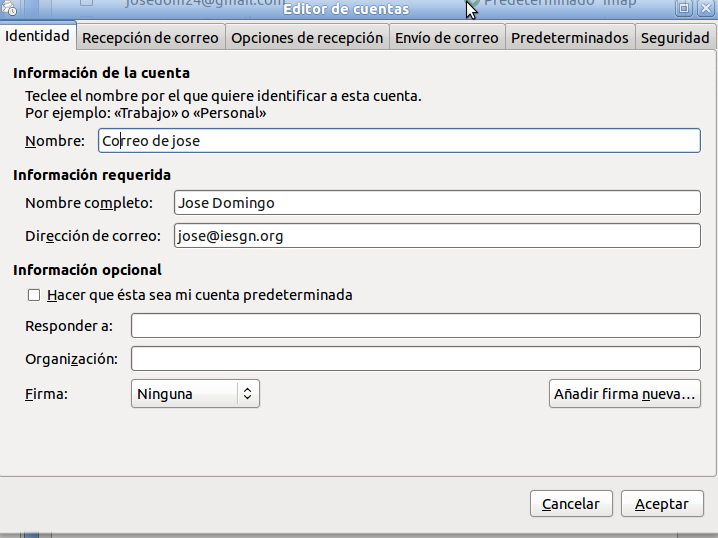Confirm with the Aceptar button
718x538 pixels.
pyautogui.click(x=662, y=504)
